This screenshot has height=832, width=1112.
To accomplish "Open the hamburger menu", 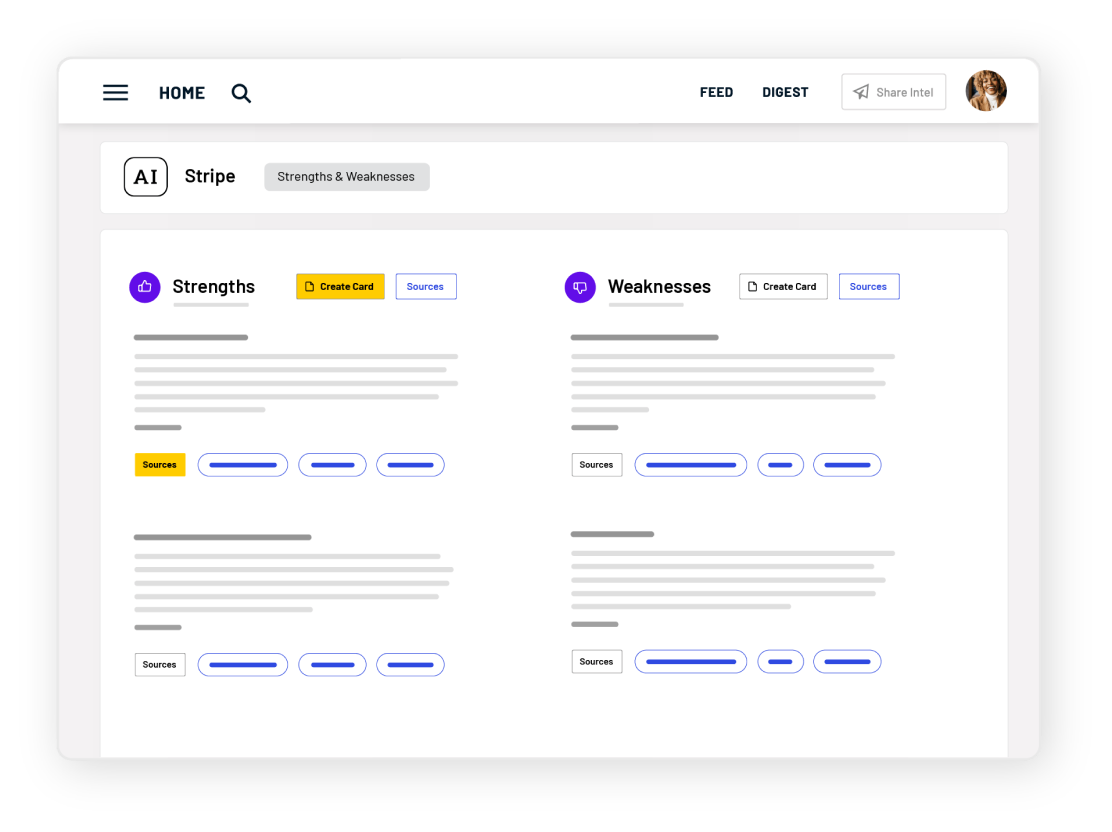I will coord(116,93).
